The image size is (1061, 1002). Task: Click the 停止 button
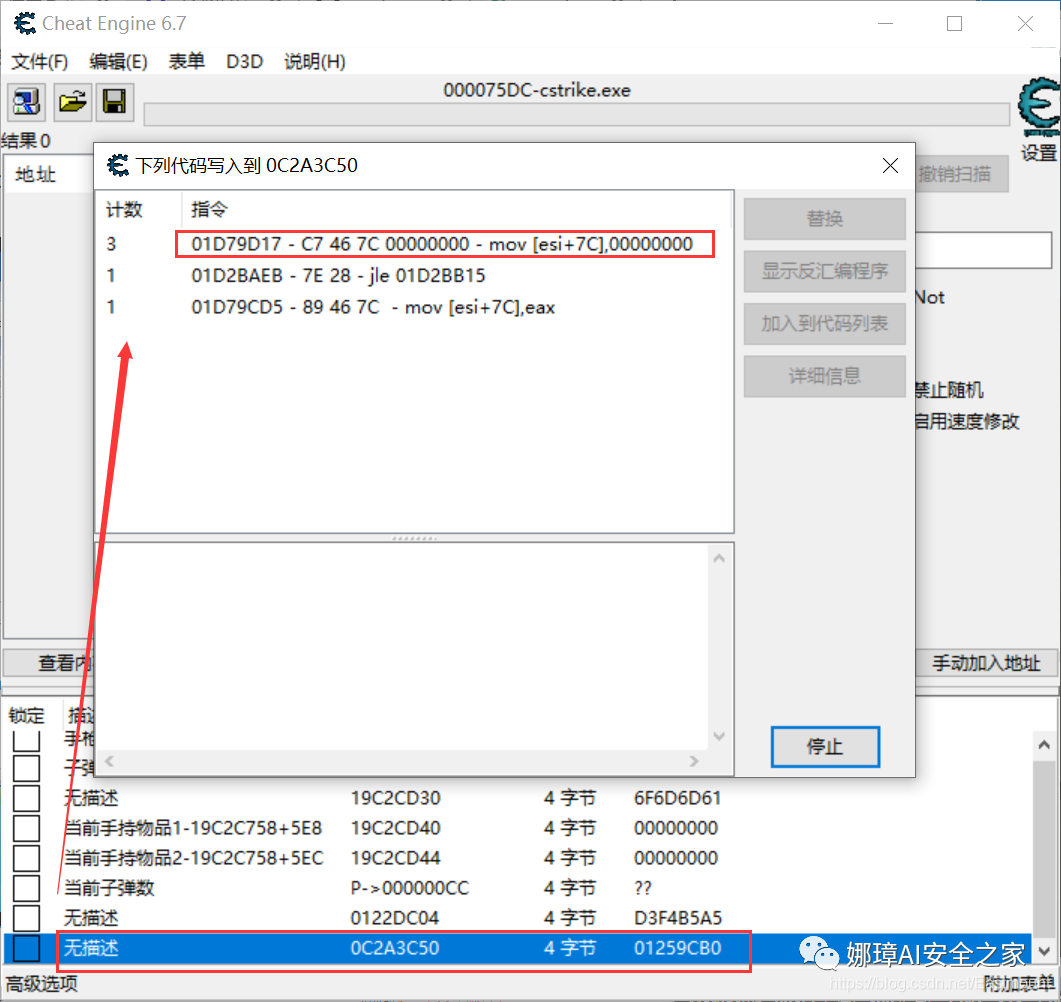825,747
